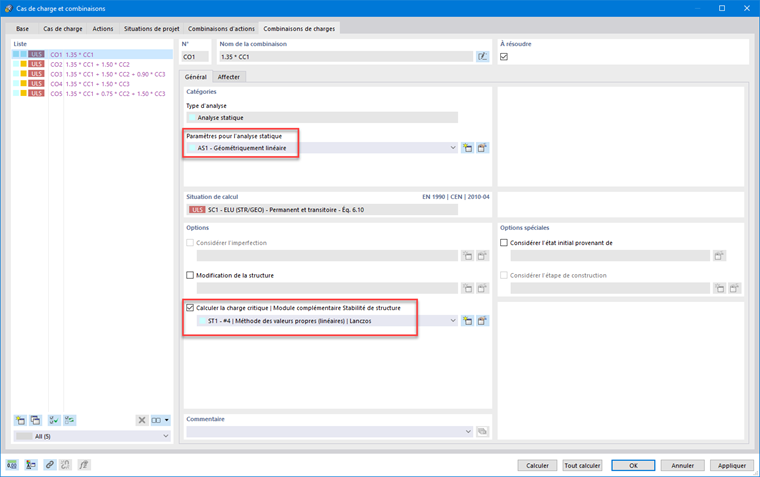Expand AS1 Géométriquement linéaire dropdown

pyautogui.click(x=453, y=148)
